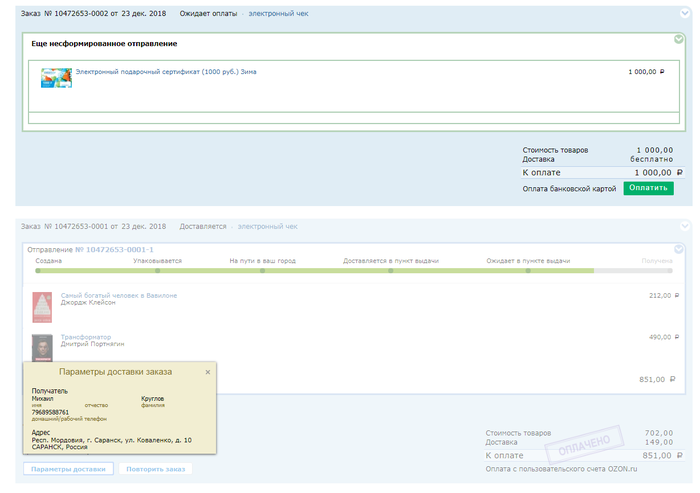Screen dimensions: 700x493
Task: Toggle shipment 10472653-0001-1 details chevron
Action: click(677, 249)
